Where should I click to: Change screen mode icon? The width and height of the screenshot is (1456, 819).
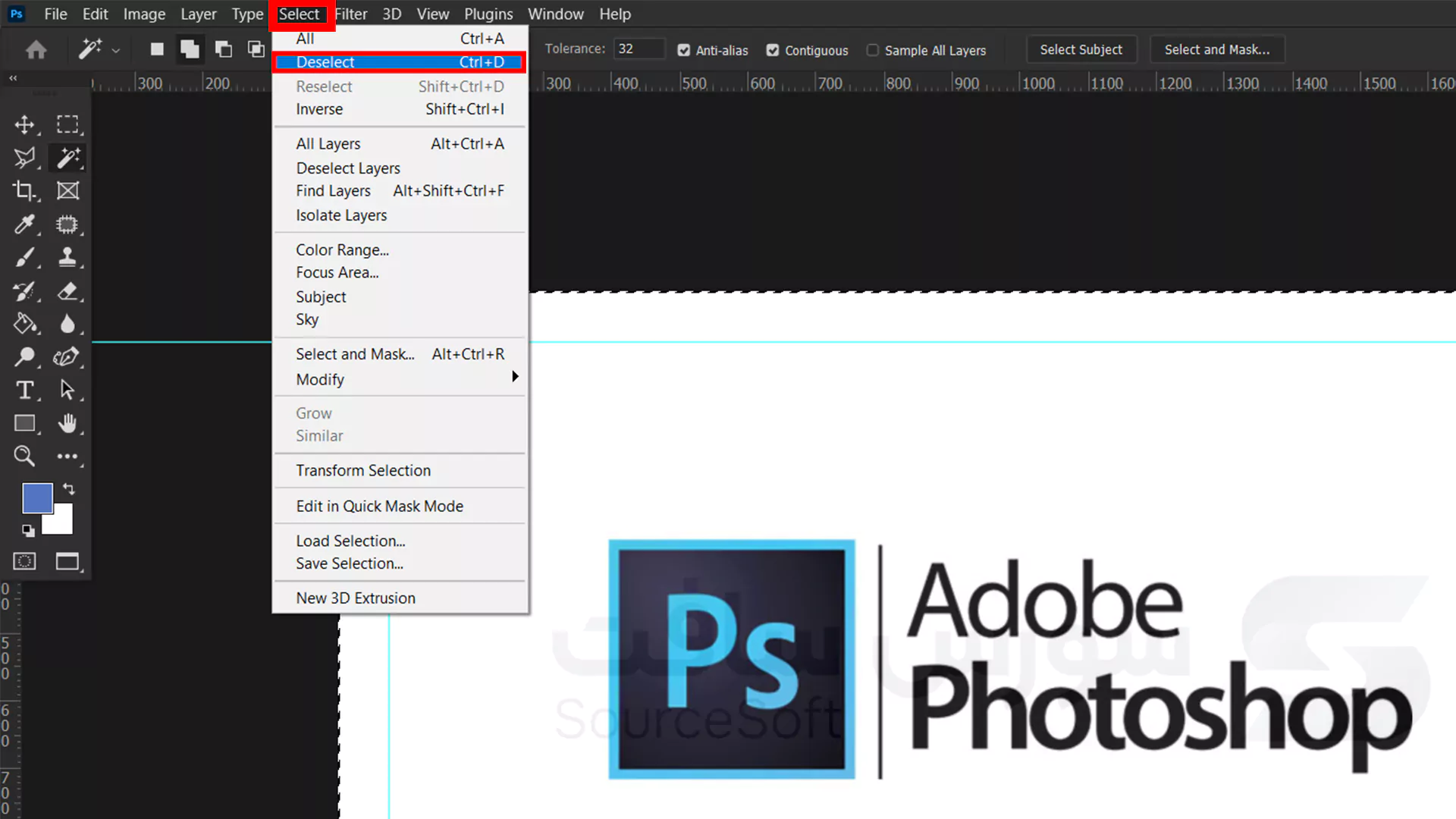coord(67,561)
